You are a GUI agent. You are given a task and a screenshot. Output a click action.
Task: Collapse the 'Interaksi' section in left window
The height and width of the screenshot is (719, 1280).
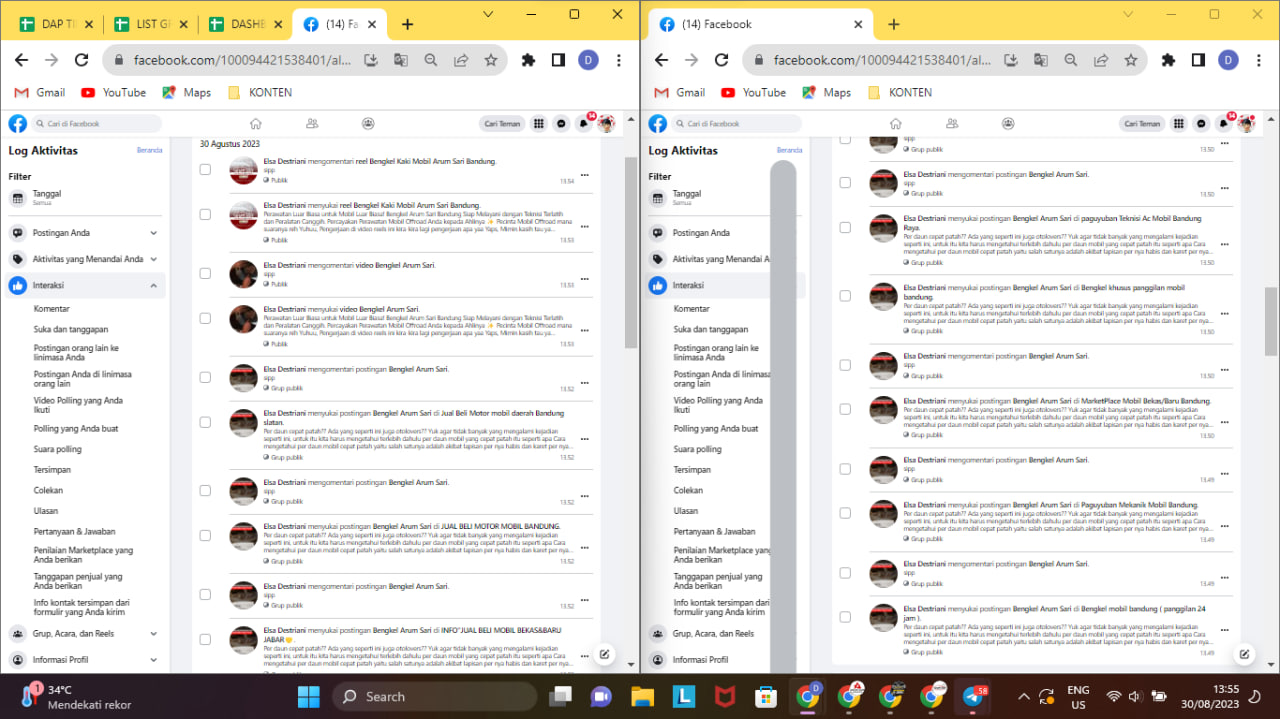154,286
